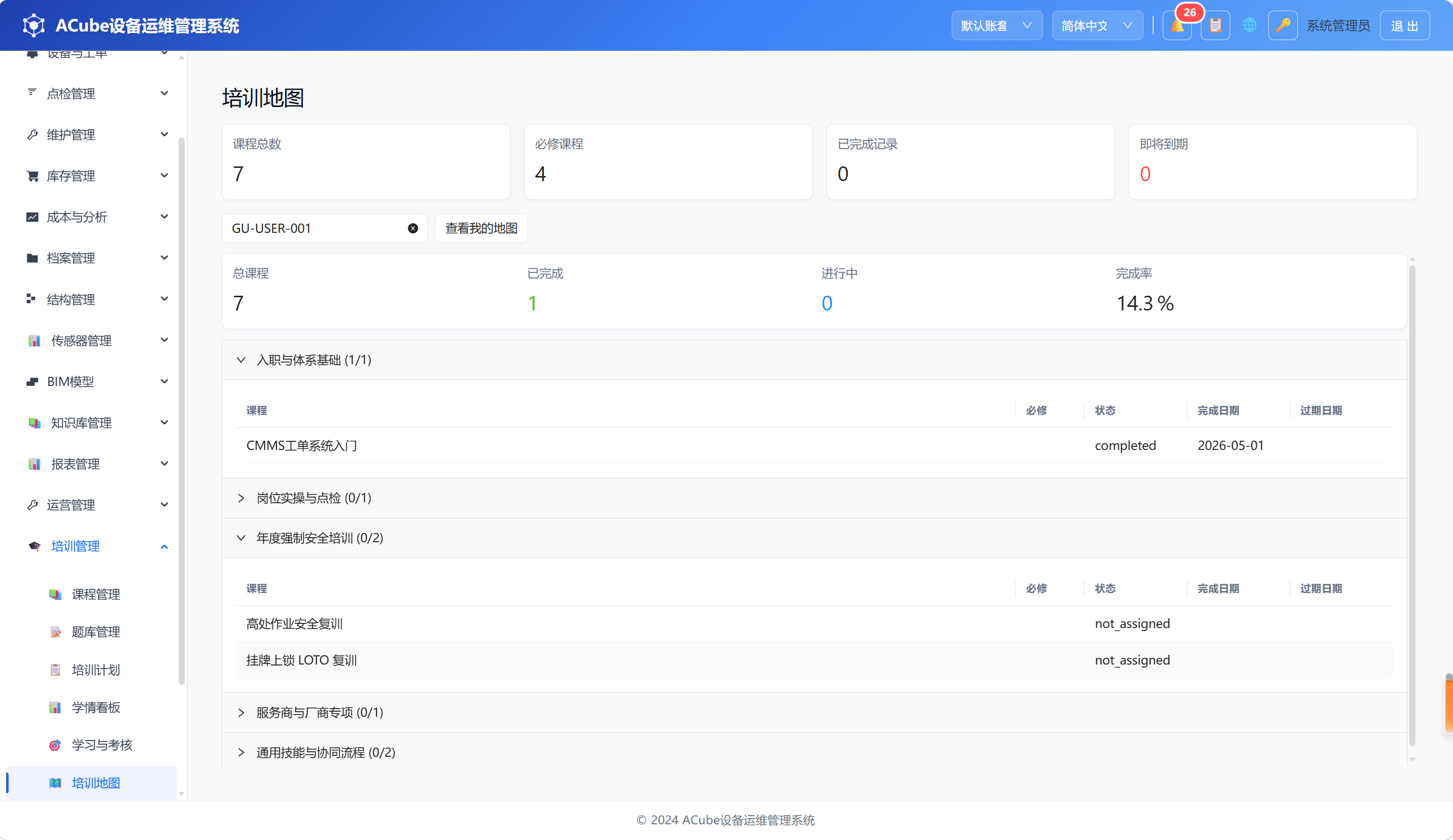Image resolution: width=1453 pixels, height=840 pixels.
Task: Expand 服务商与厂商专项 (0/1) section
Action: point(814,712)
